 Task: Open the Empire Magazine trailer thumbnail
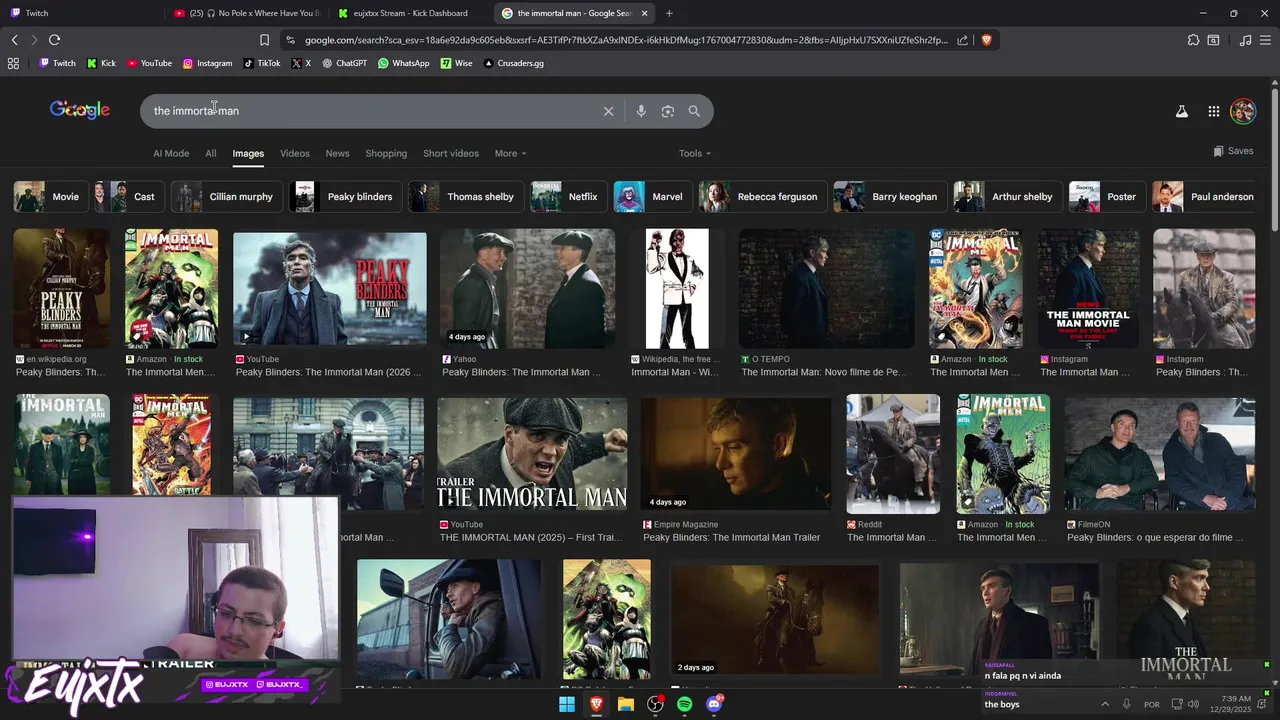(x=736, y=454)
